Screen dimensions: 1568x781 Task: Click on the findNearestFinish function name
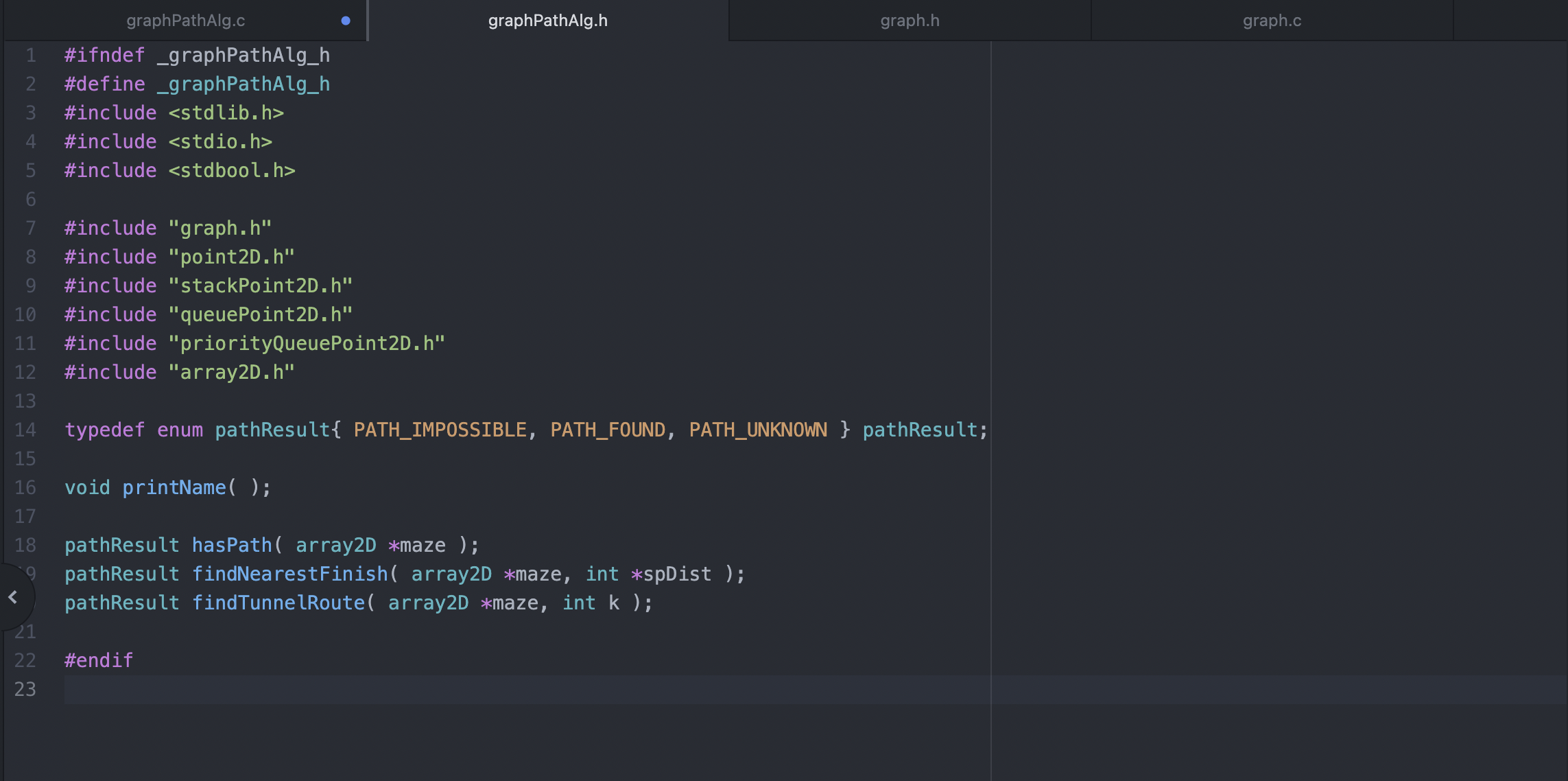(289, 574)
